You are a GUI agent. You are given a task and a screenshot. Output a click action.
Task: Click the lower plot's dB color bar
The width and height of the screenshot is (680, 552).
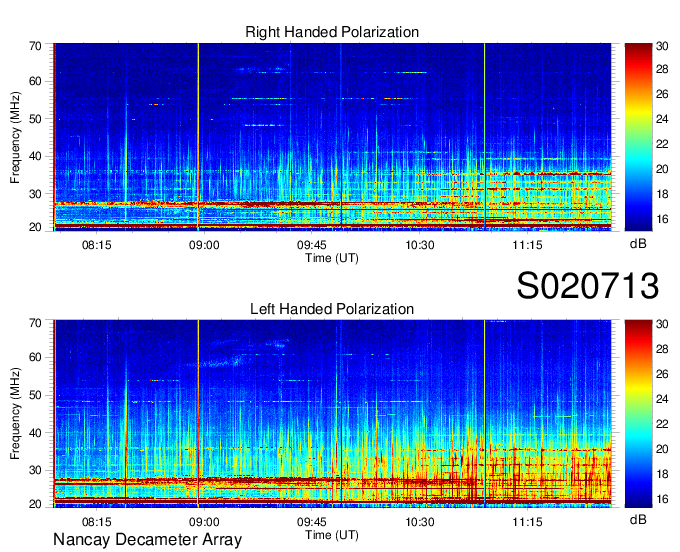[638, 414]
